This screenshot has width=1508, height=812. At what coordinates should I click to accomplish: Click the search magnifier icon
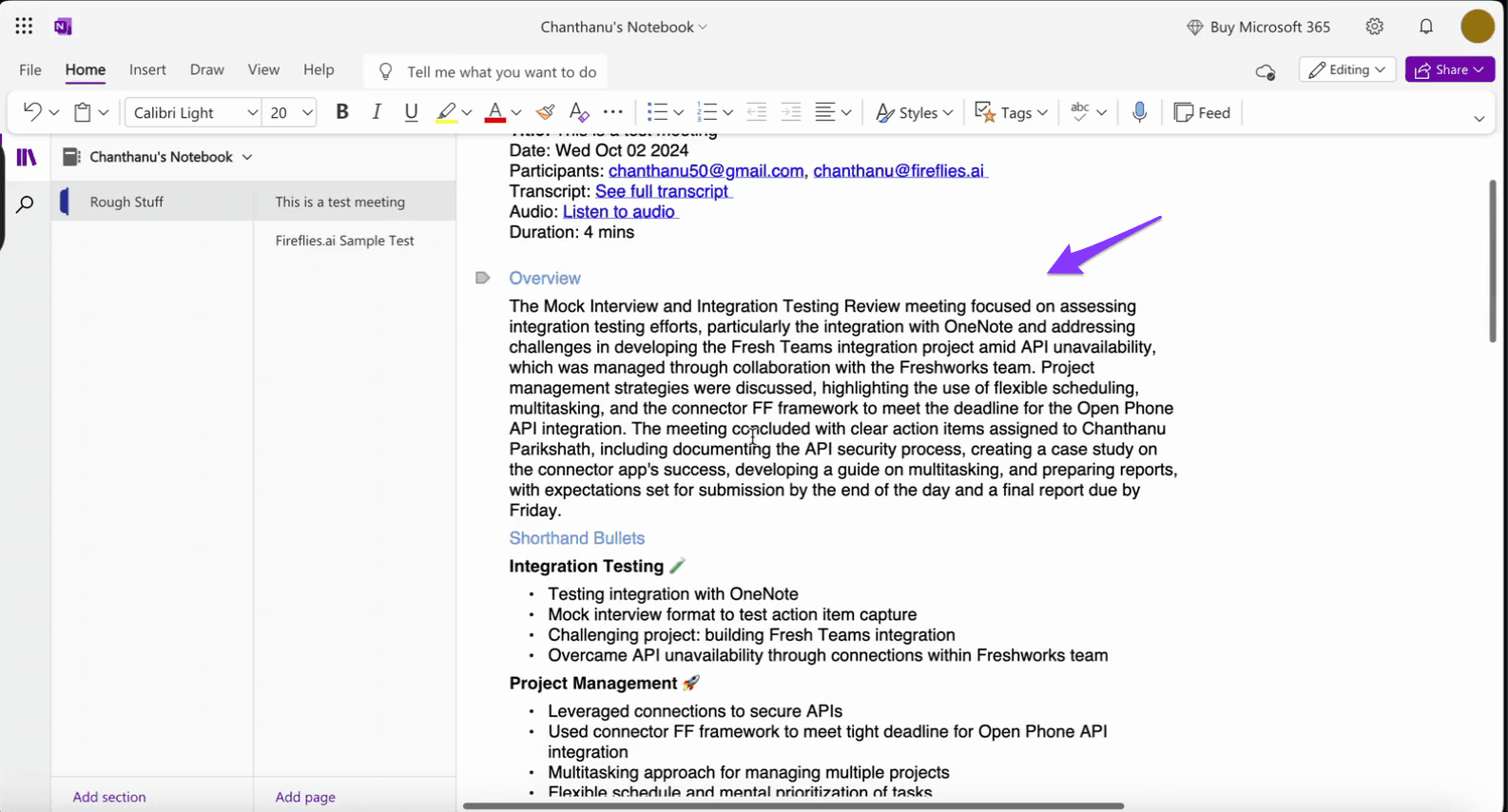point(26,203)
